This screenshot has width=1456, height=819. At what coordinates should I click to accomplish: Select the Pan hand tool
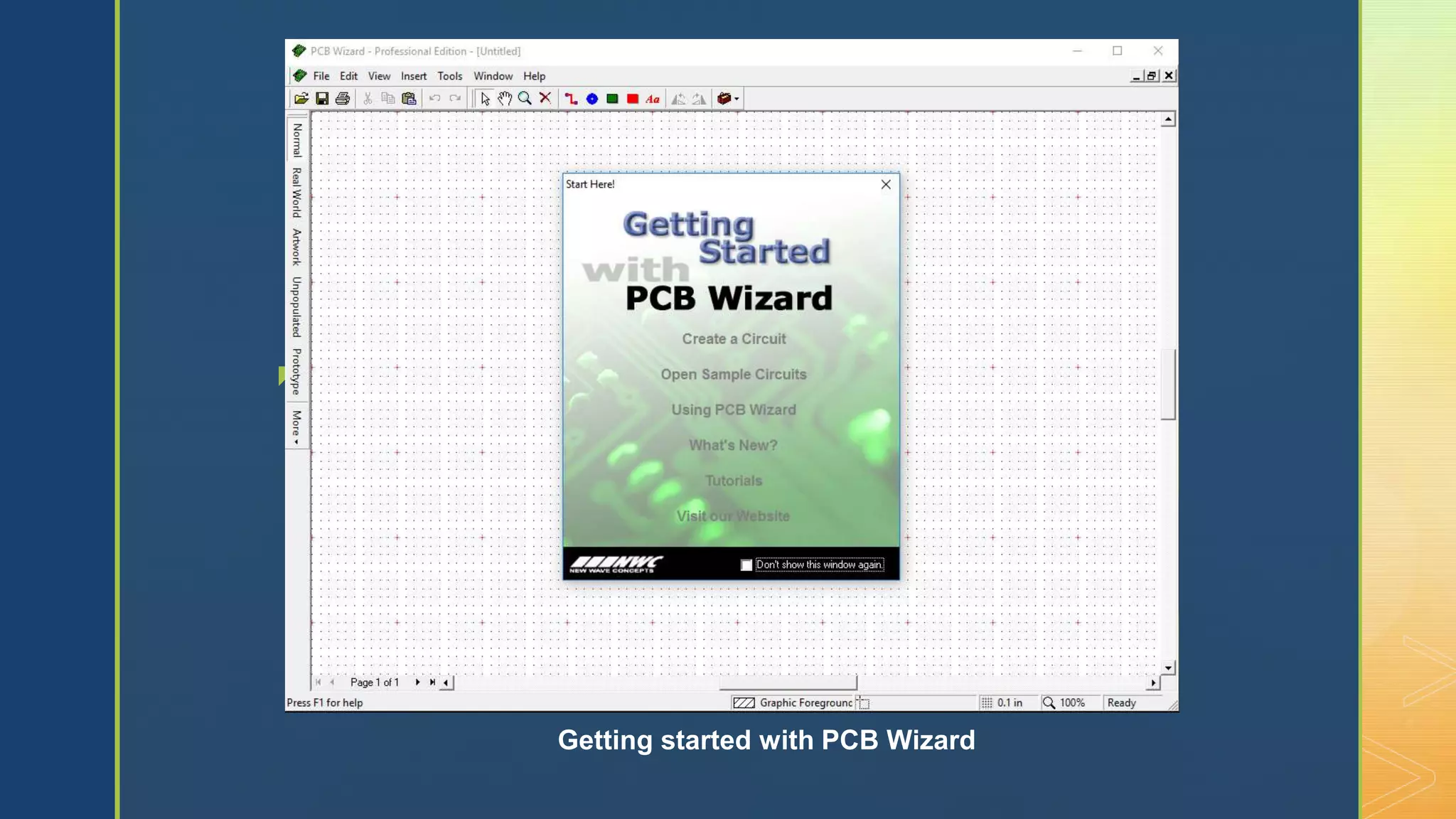tap(505, 99)
